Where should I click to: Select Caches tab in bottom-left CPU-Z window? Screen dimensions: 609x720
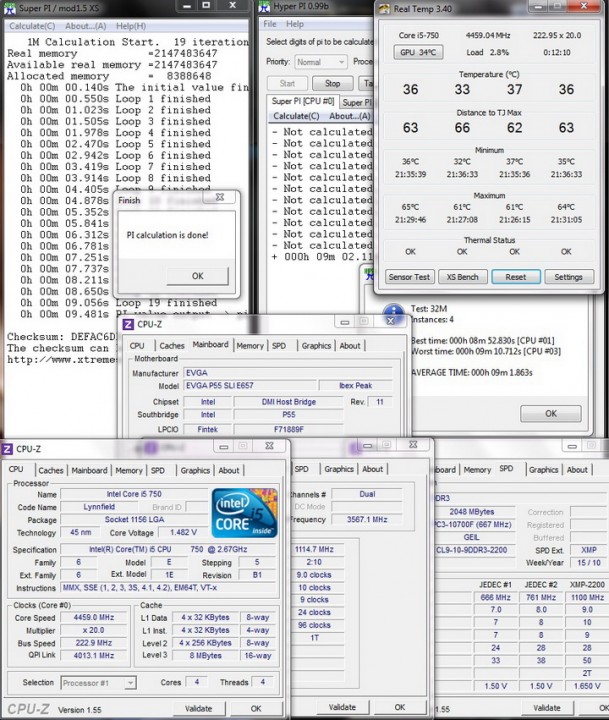pos(51,470)
